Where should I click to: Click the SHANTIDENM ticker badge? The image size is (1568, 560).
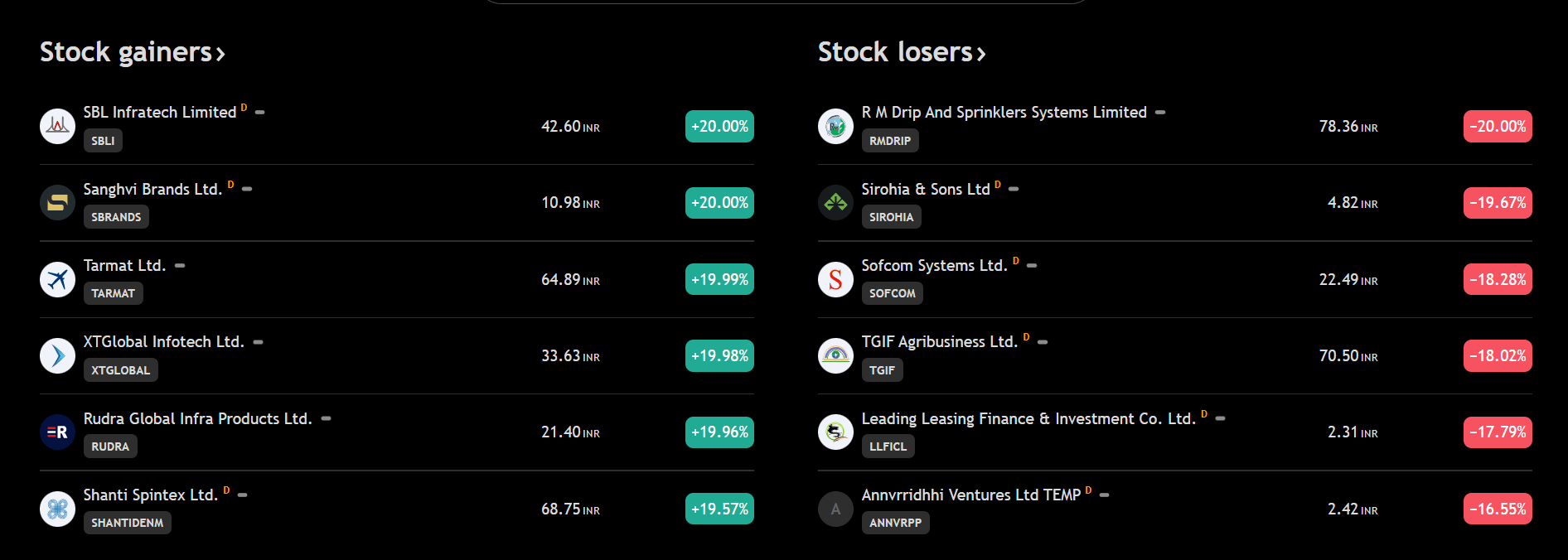pos(127,523)
